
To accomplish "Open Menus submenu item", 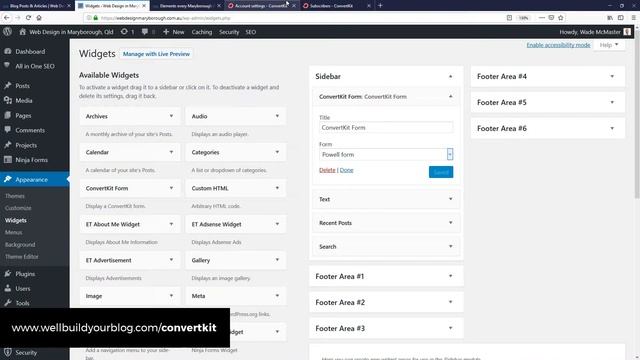I will (13, 232).
